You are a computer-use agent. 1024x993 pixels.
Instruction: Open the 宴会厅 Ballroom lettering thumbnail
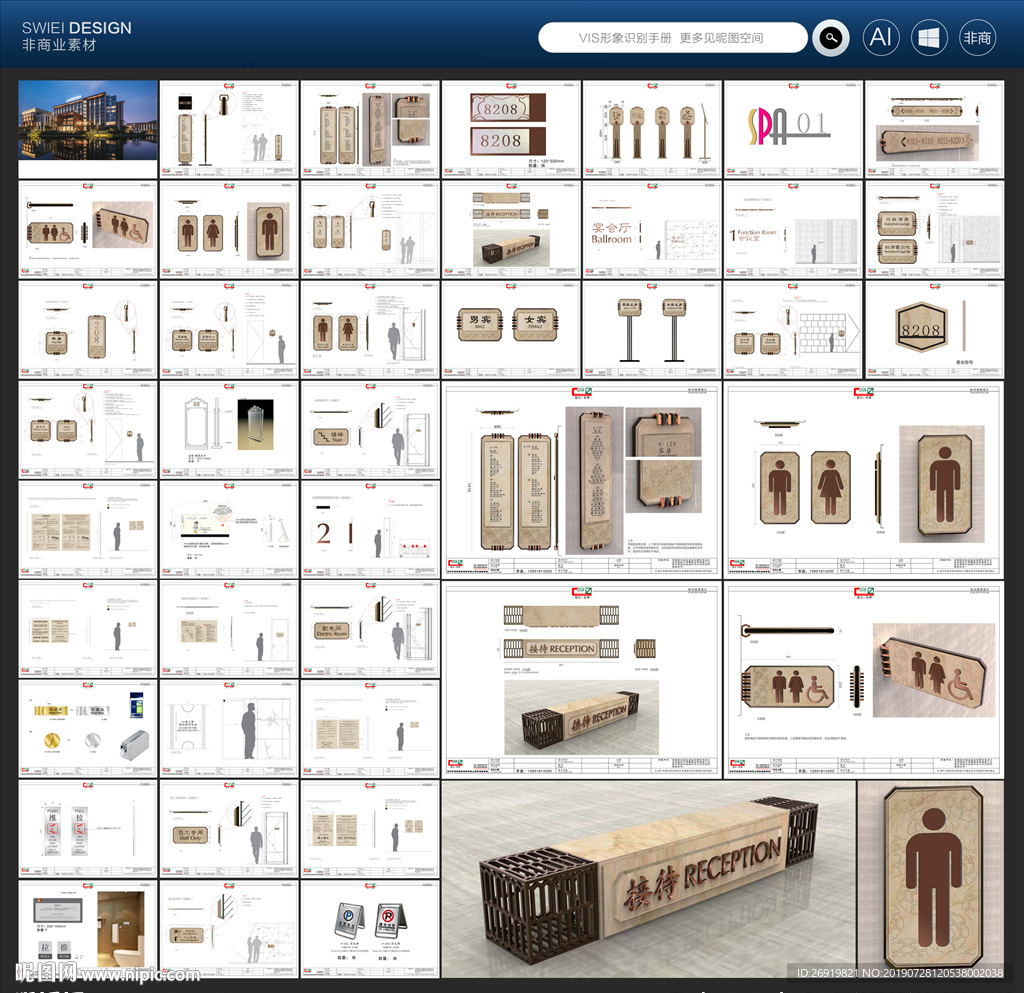pyautogui.click(x=652, y=230)
